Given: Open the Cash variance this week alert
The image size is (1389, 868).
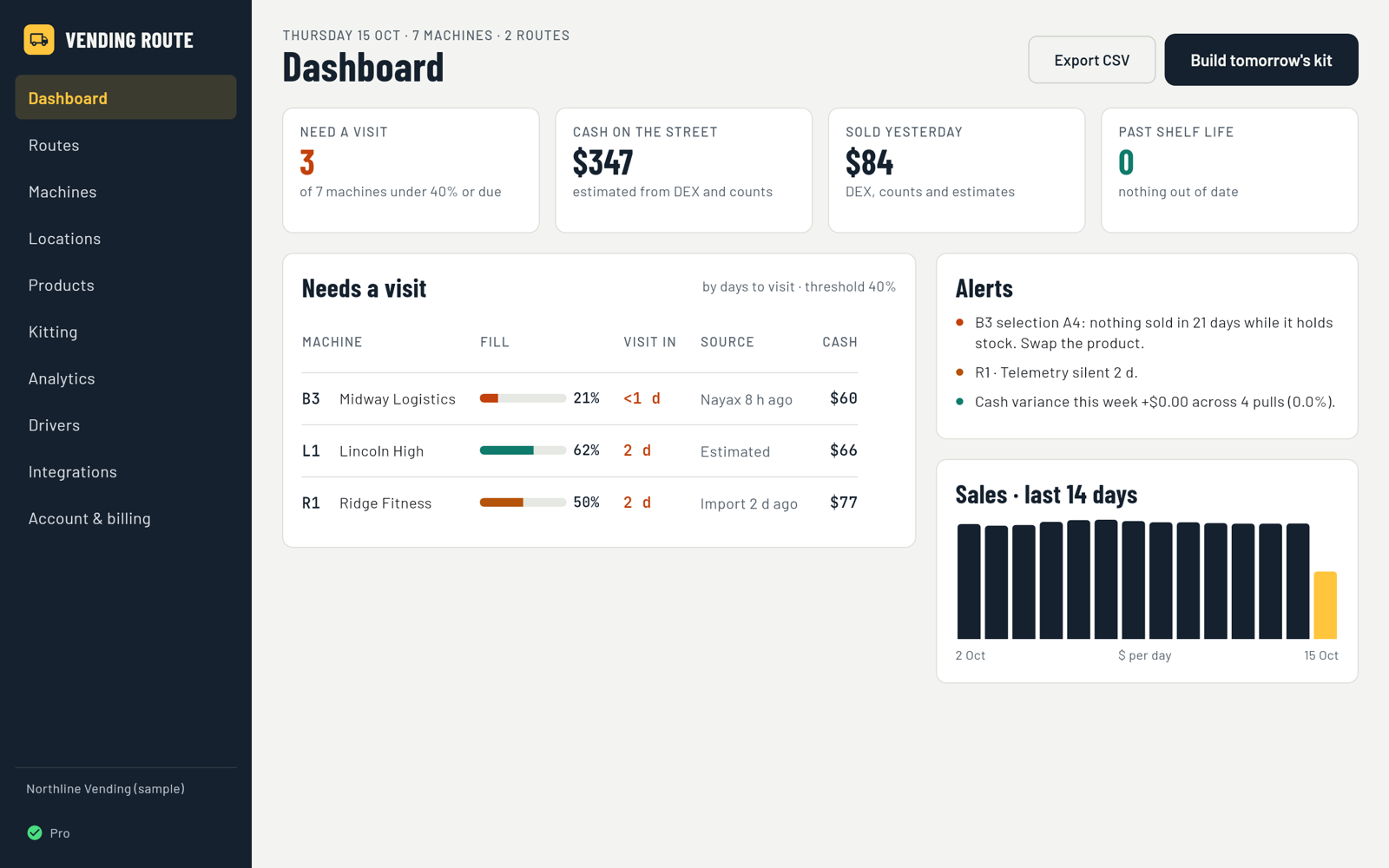Looking at the screenshot, I should point(1146,402).
